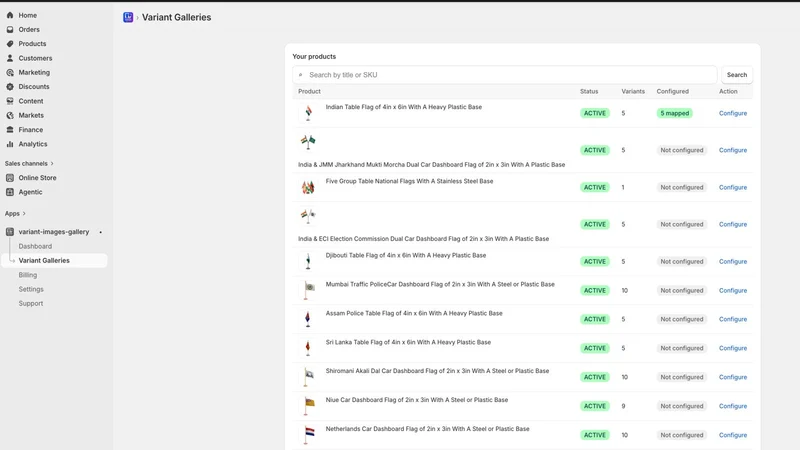
Task: Configure the Sri Lanka Table Flag
Action: (x=733, y=348)
